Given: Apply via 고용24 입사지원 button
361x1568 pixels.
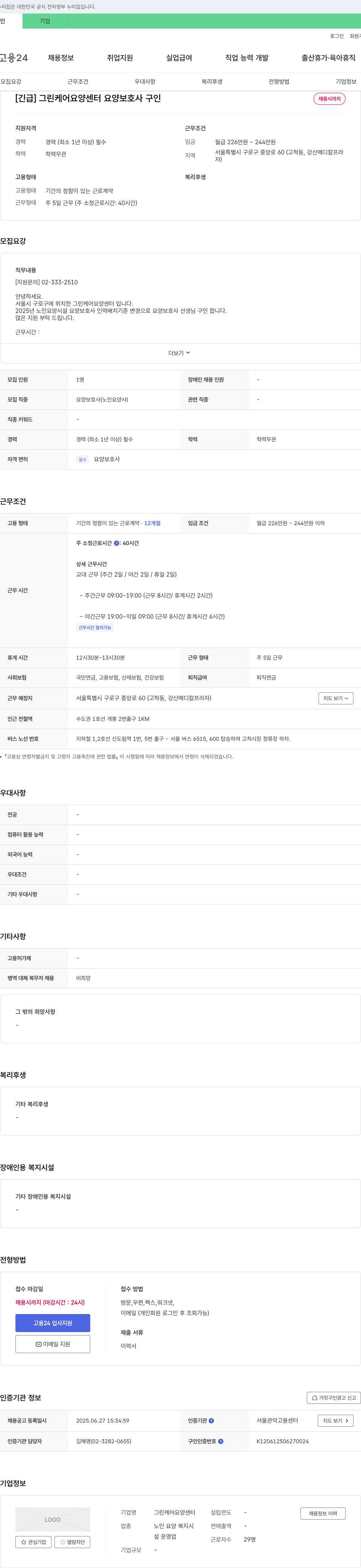Looking at the screenshot, I should coord(52,1323).
